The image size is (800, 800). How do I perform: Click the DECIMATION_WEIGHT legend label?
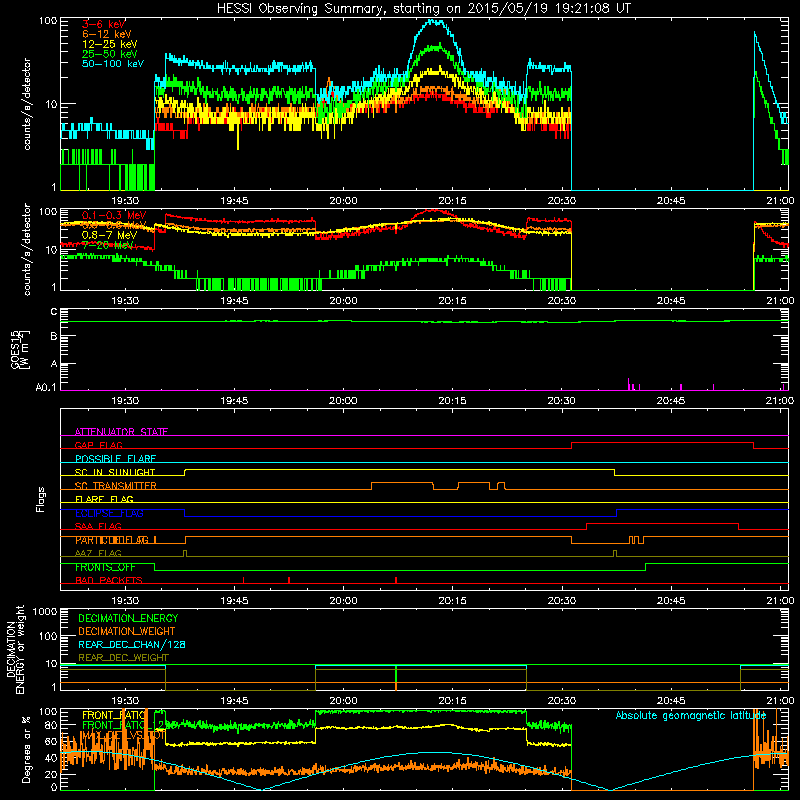point(127,631)
